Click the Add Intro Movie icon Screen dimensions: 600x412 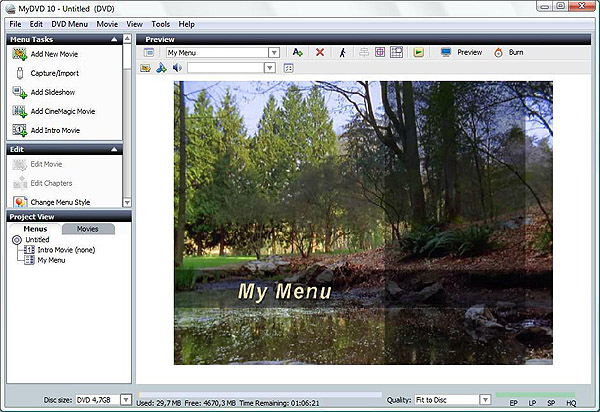[x=19, y=130]
